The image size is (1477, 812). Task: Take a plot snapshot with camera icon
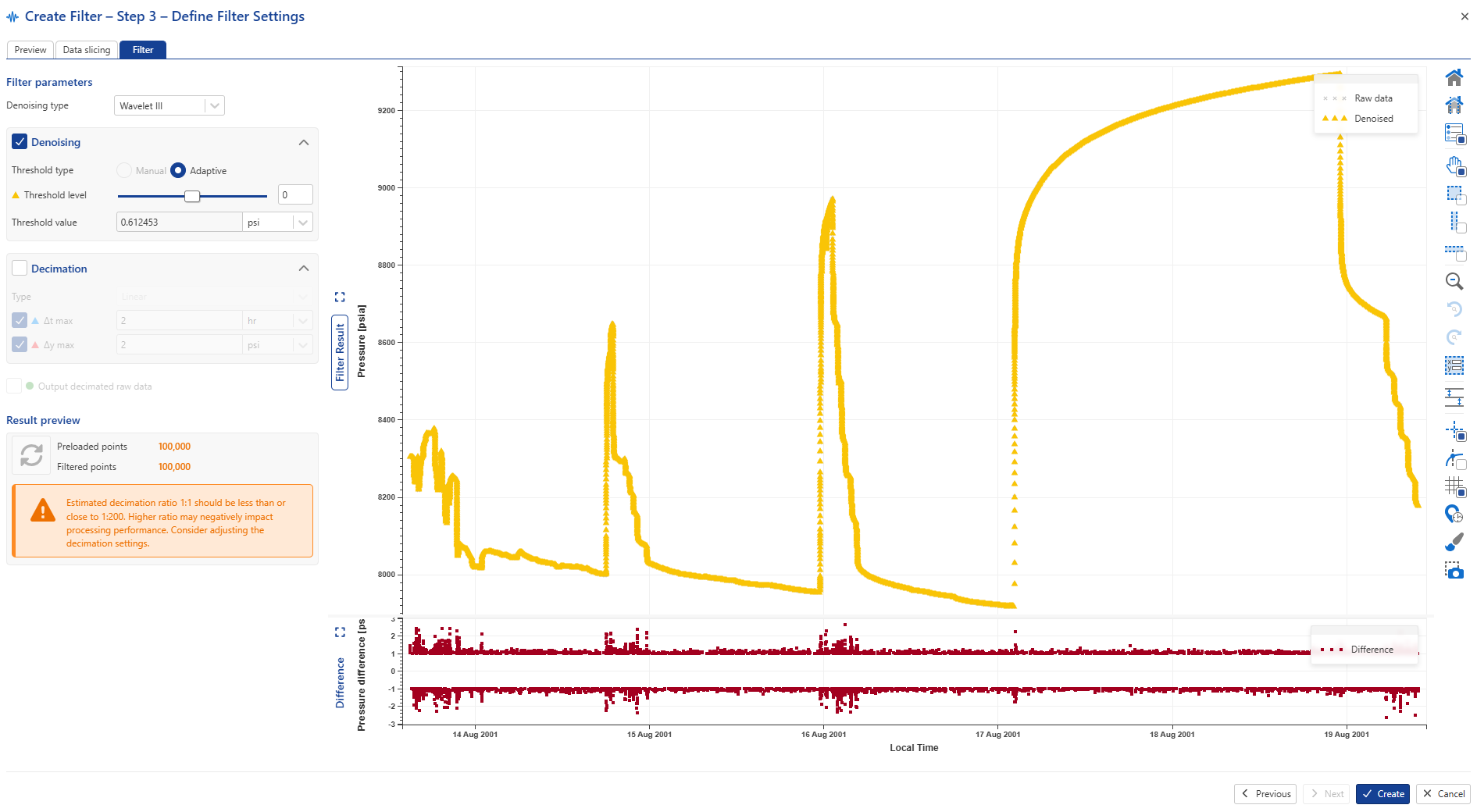1454,570
